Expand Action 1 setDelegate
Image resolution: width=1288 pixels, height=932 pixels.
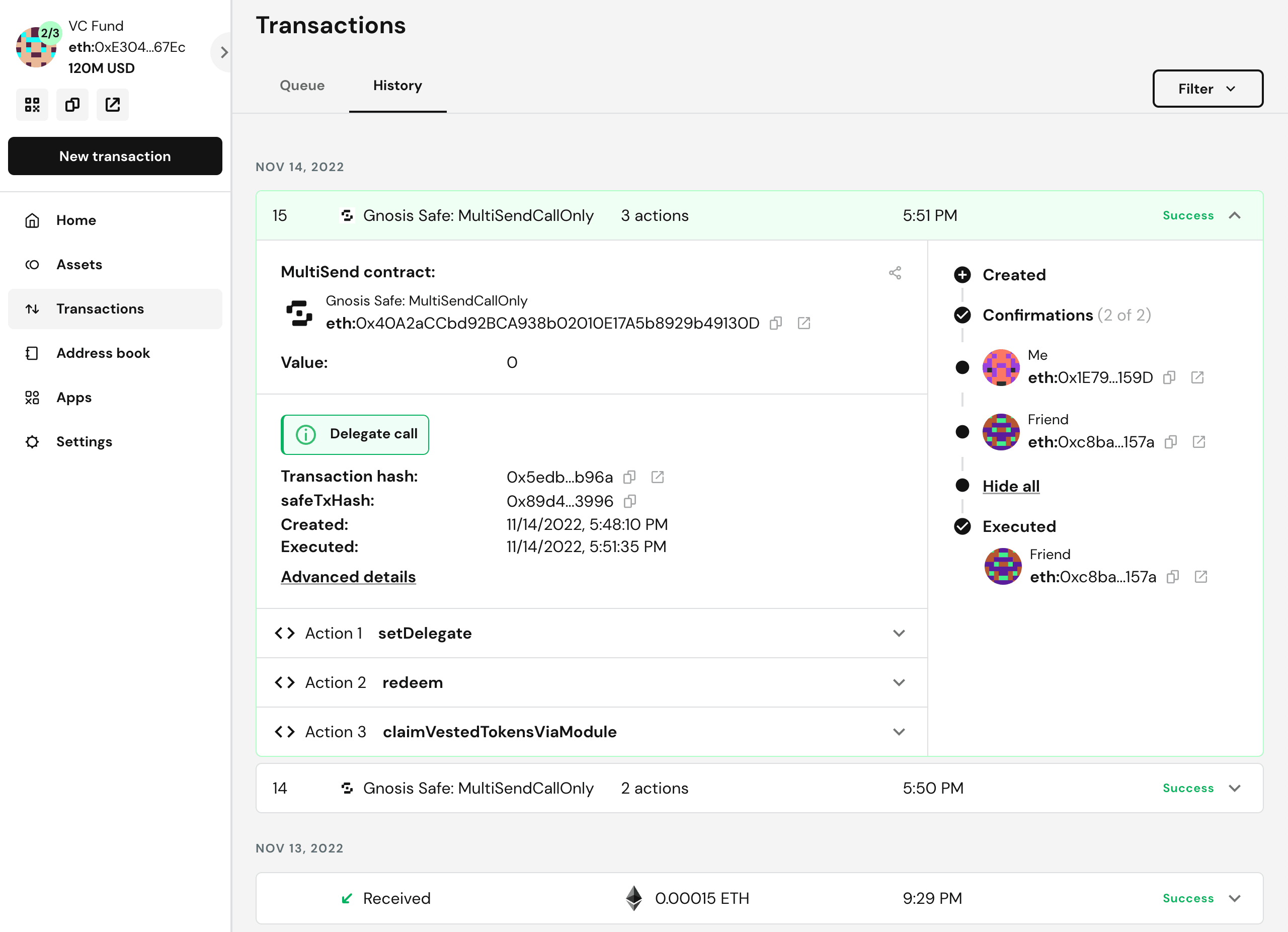[x=592, y=633]
